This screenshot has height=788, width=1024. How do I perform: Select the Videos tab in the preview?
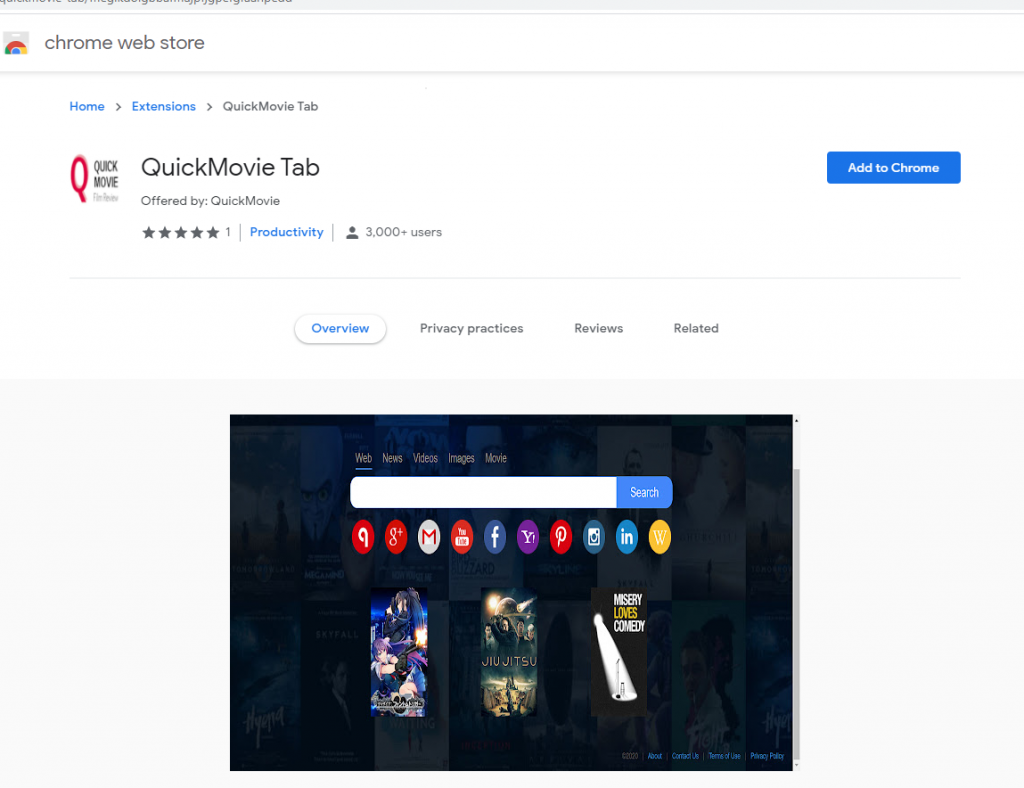click(425, 458)
